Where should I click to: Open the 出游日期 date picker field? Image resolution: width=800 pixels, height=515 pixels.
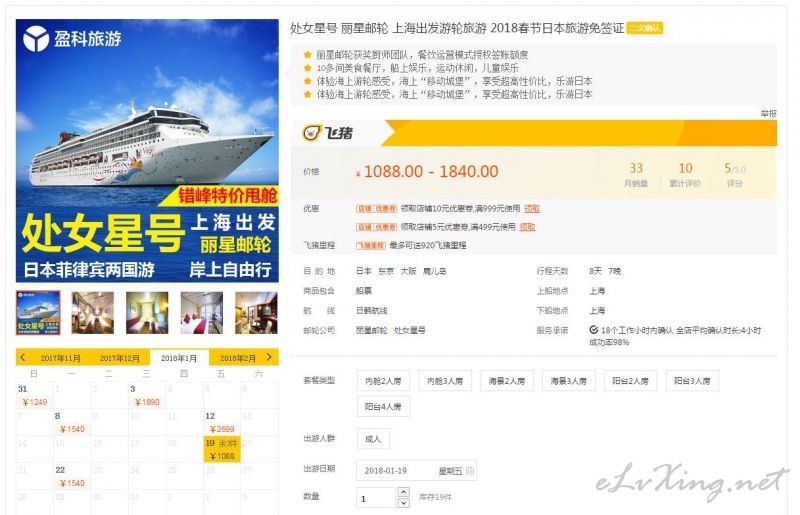click(x=410, y=469)
